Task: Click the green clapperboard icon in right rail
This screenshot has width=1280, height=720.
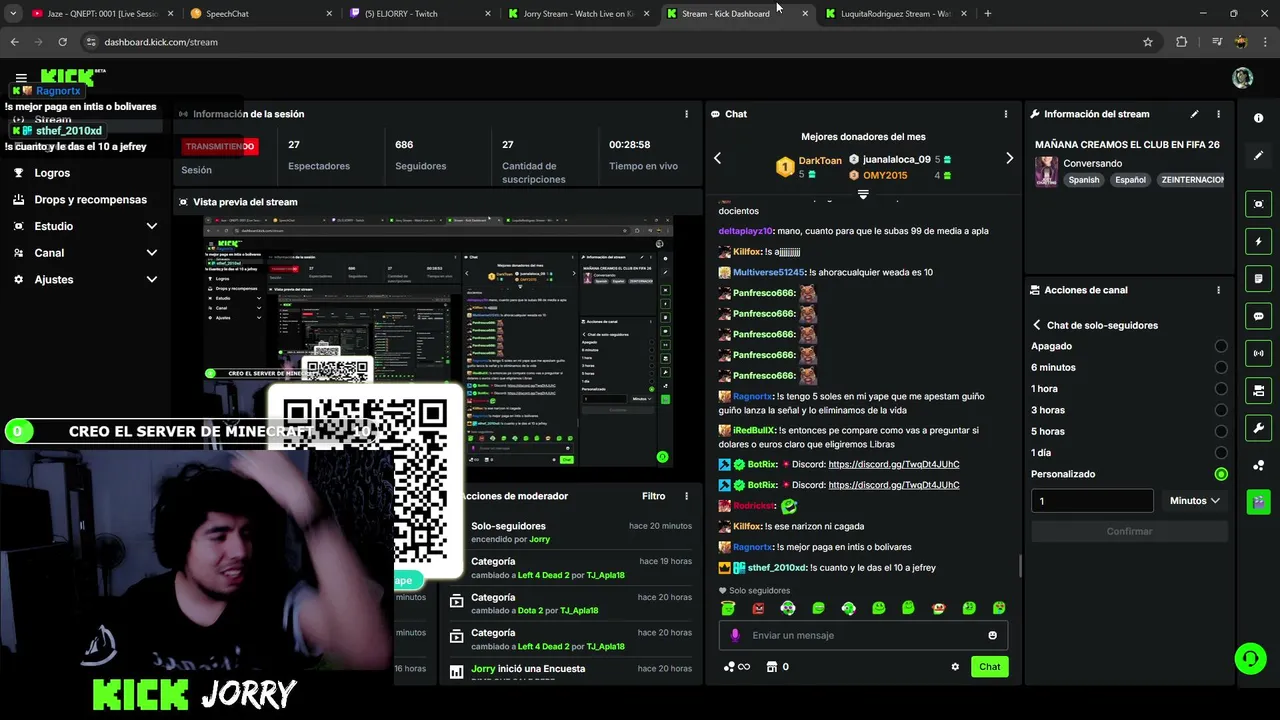Action: tap(1258, 501)
